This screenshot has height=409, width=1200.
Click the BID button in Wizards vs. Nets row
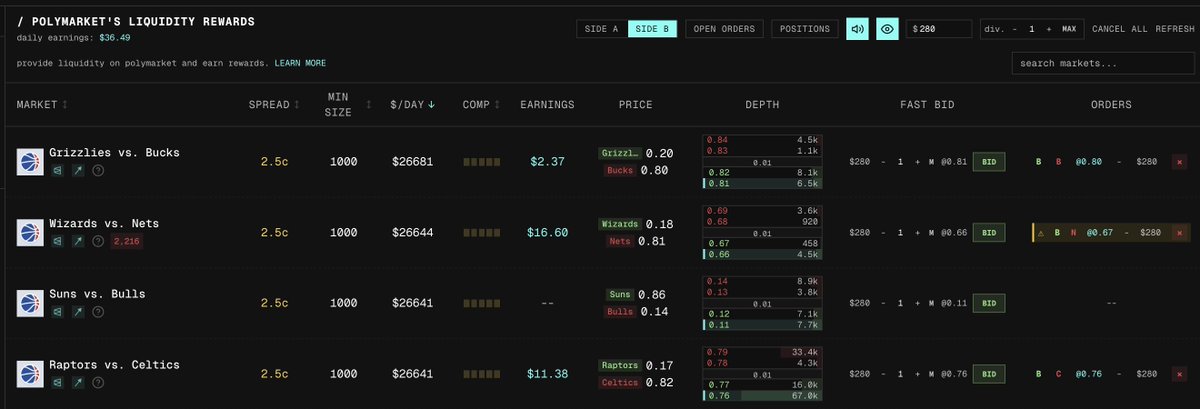989,232
